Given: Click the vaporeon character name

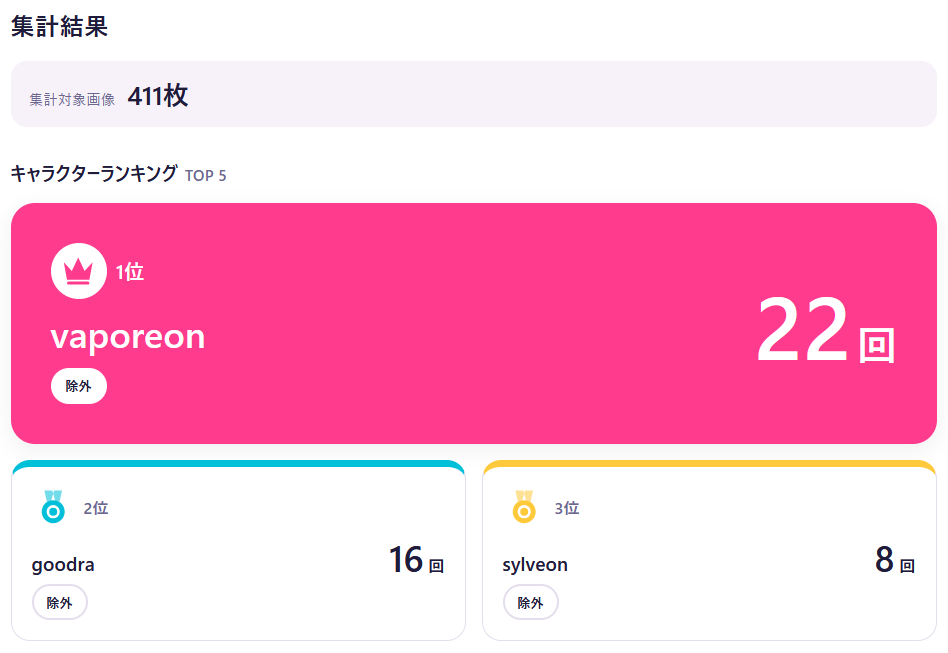Looking at the screenshot, I should click(128, 337).
